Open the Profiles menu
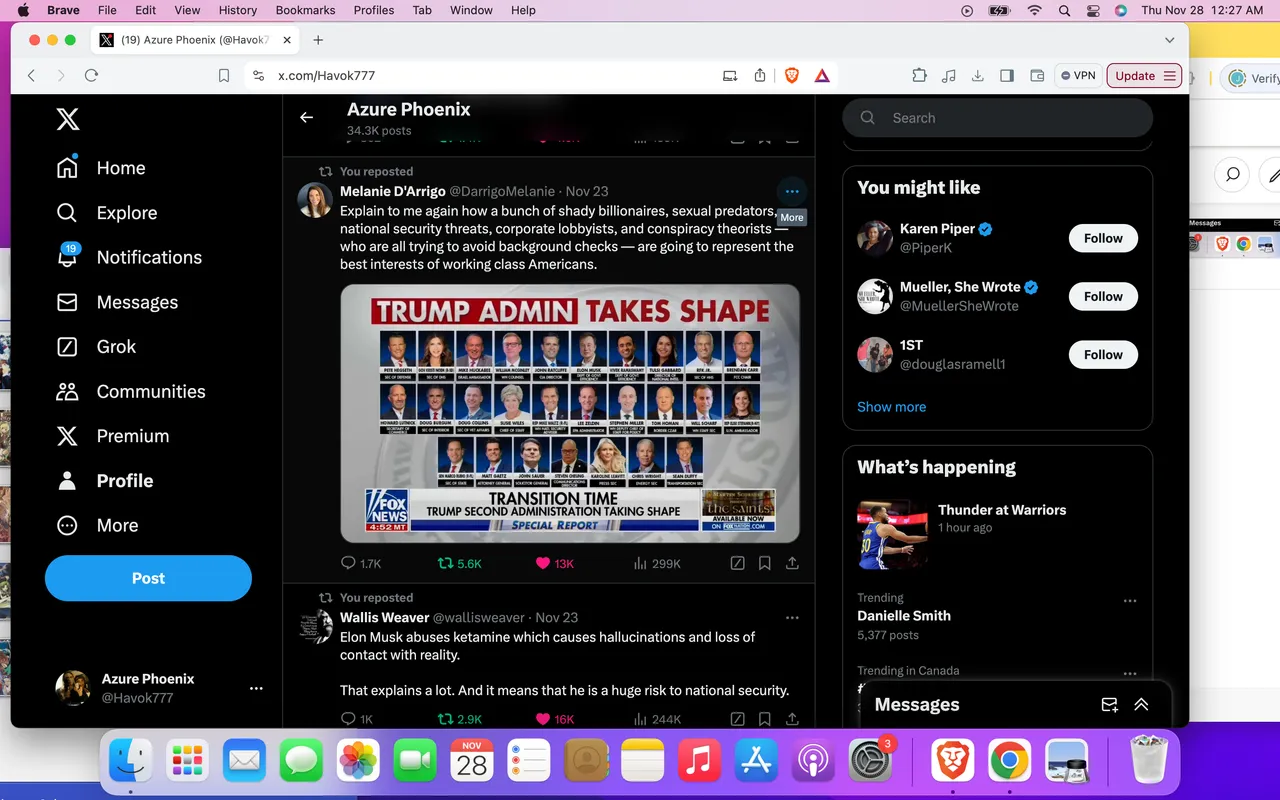This screenshot has height=800, width=1280. (374, 10)
